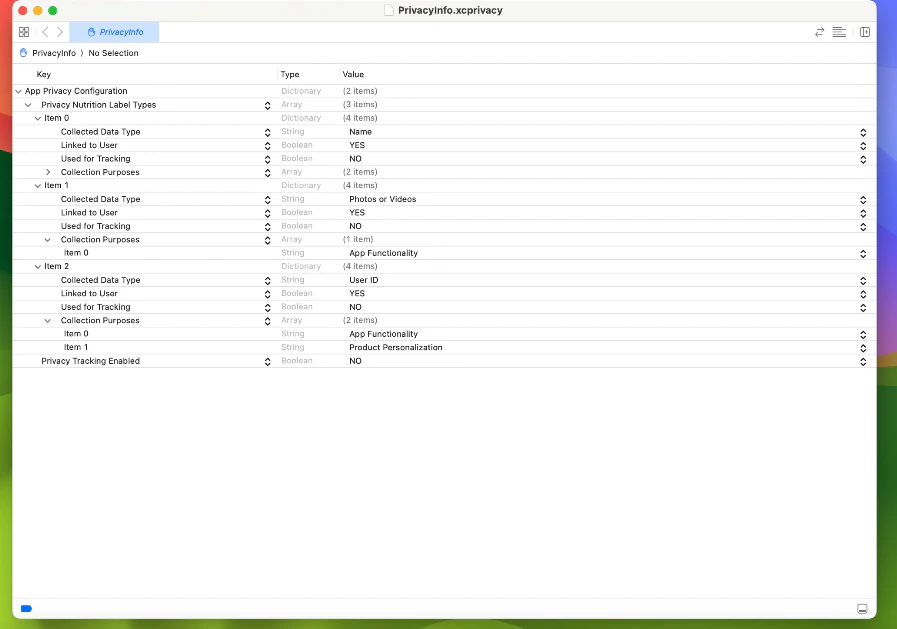This screenshot has height=629, width=897.
Task: Select the PrivacyInfo tab
Action: tap(114, 32)
